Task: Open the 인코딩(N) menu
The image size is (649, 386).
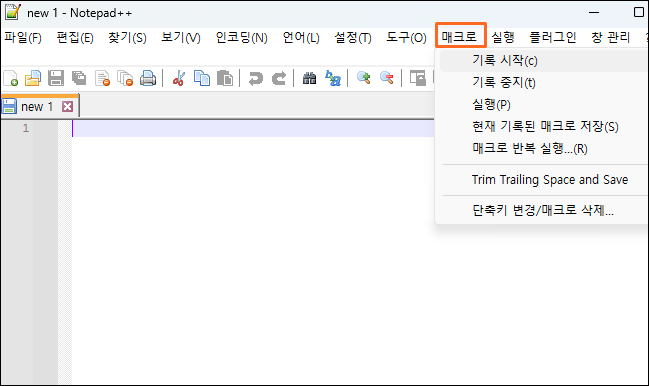Action: [x=241, y=38]
